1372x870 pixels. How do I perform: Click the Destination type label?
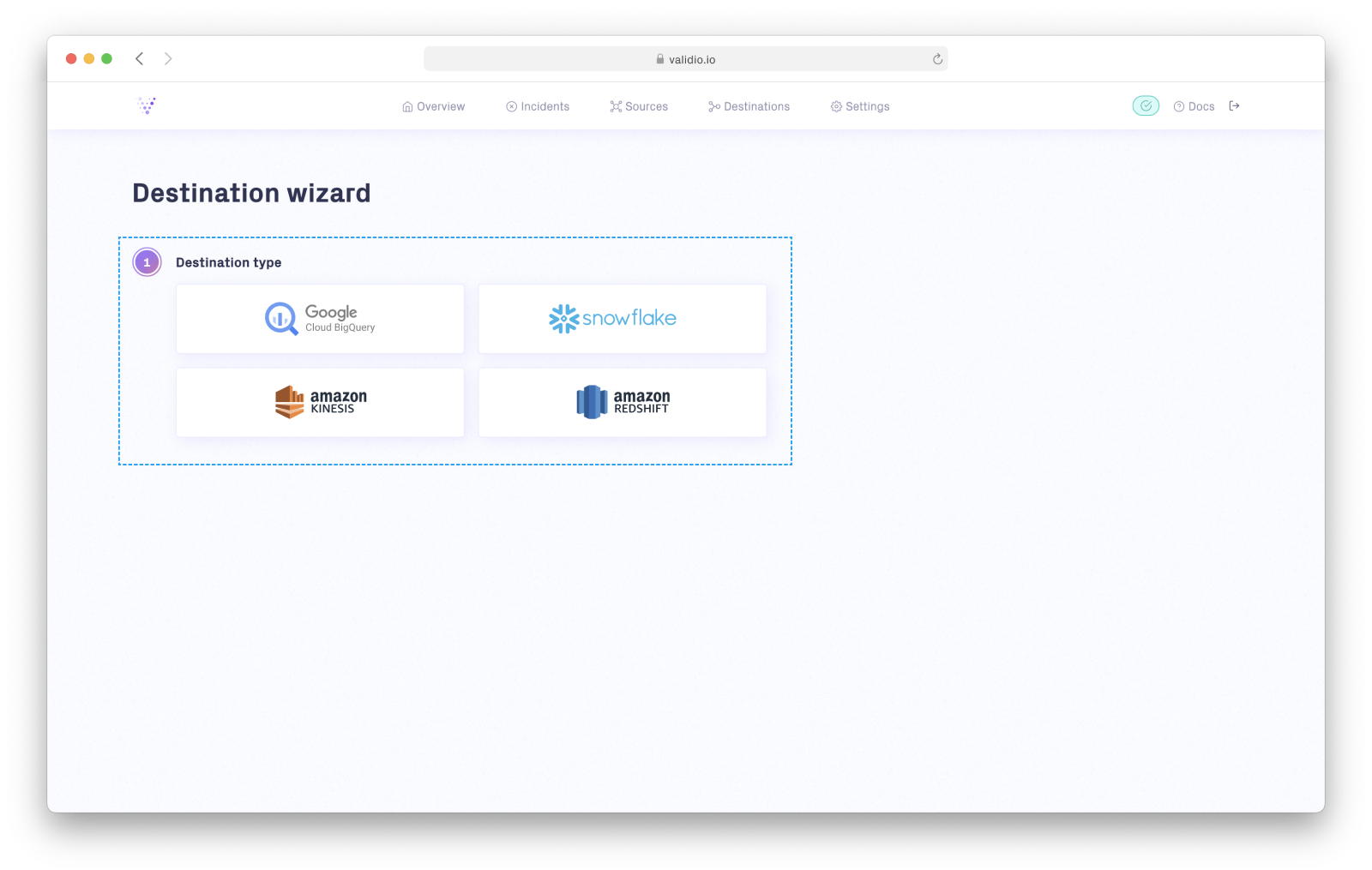pos(228,262)
